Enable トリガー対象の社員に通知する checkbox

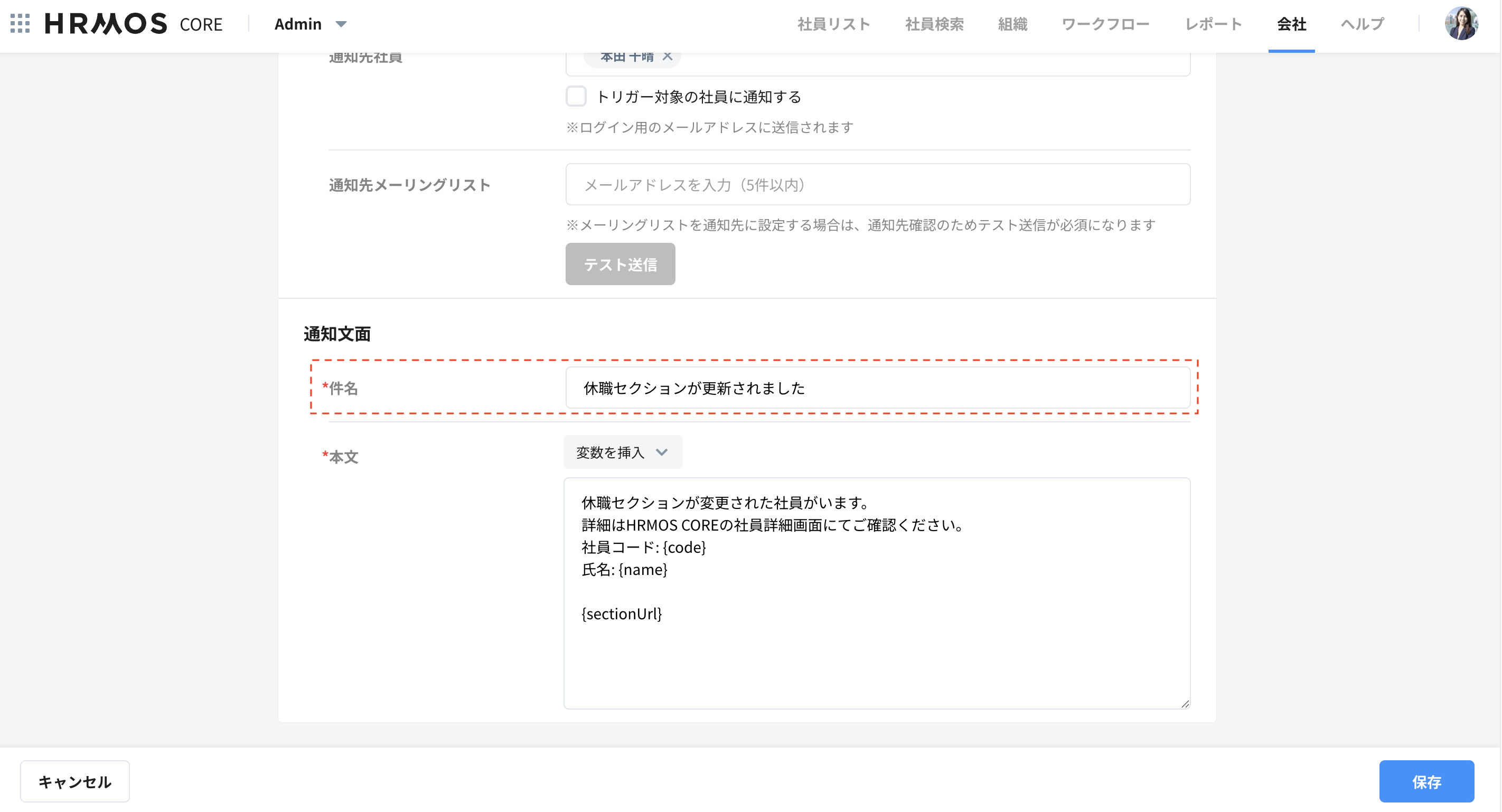pos(576,96)
